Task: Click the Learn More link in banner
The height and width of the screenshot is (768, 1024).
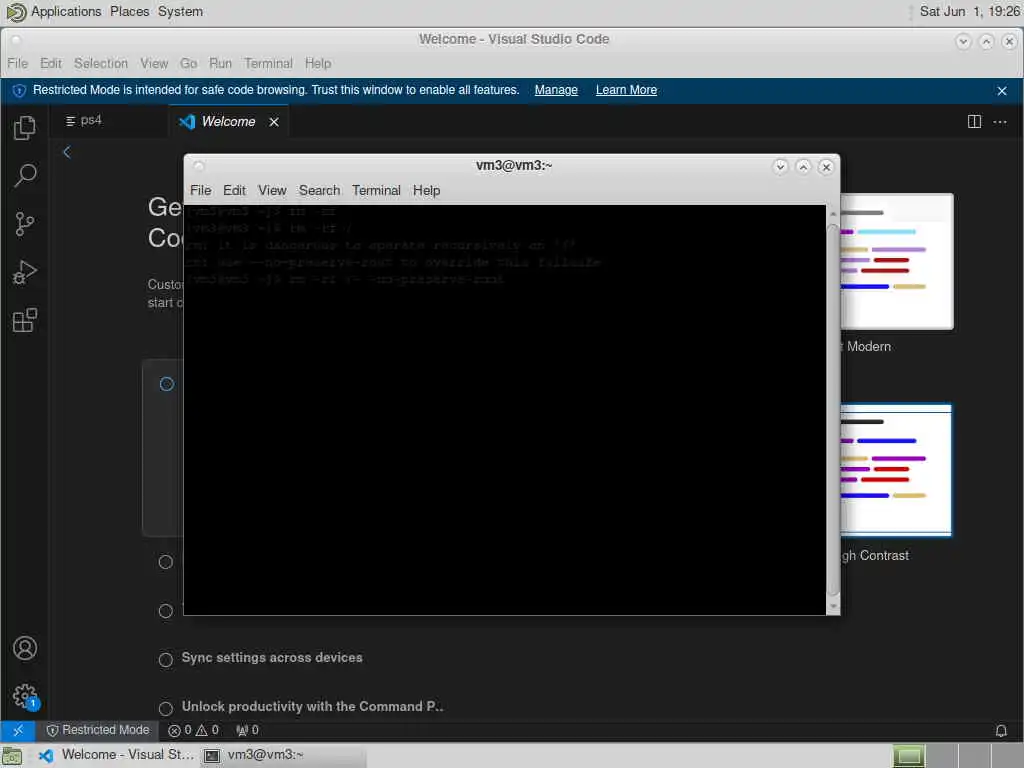Action: (626, 90)
